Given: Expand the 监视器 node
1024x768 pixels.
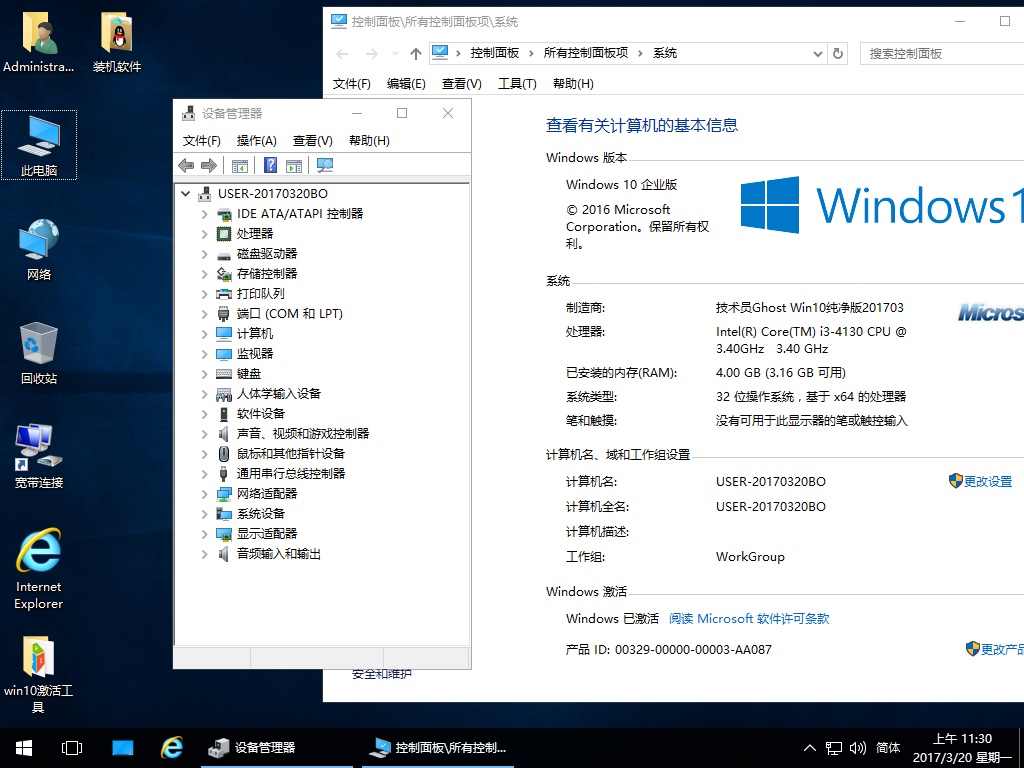Looking at the screenshot, I should point(204,354).
